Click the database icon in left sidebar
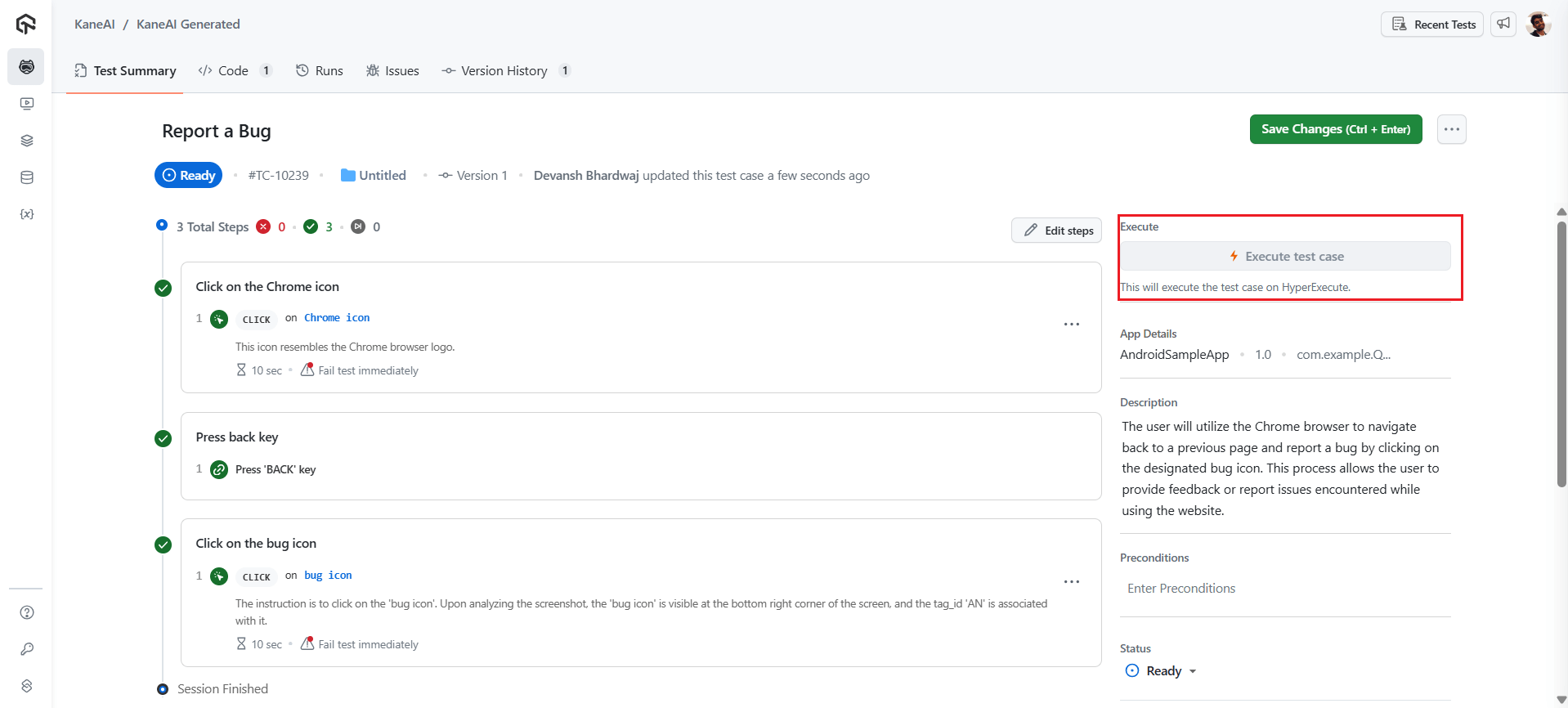Screen dimensions: 1568x708 pos(26,177)
